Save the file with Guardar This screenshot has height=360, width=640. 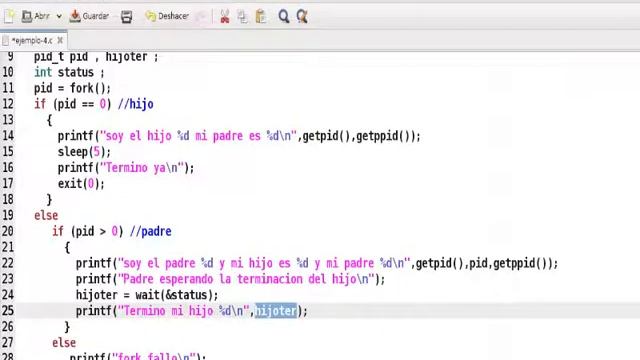[x=89, y=16]
